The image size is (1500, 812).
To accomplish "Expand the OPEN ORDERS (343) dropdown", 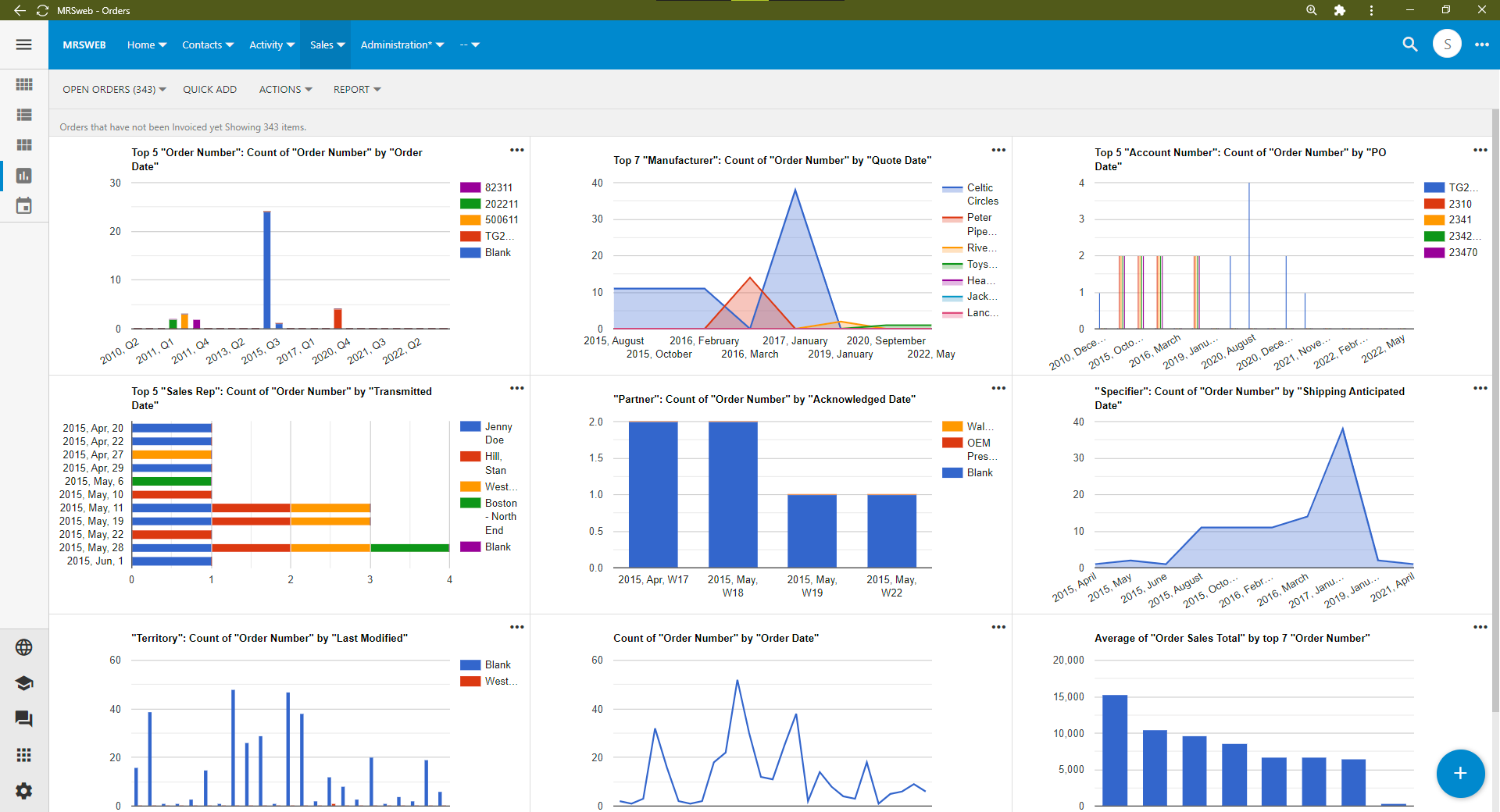I will (x=113, y=89).
